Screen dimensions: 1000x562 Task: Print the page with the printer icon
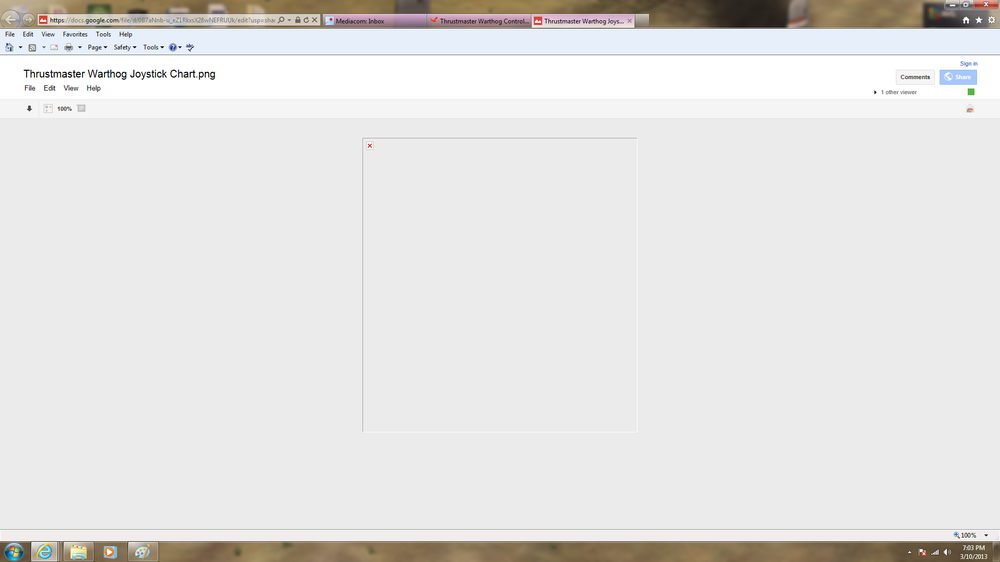(x=68, y=47)
